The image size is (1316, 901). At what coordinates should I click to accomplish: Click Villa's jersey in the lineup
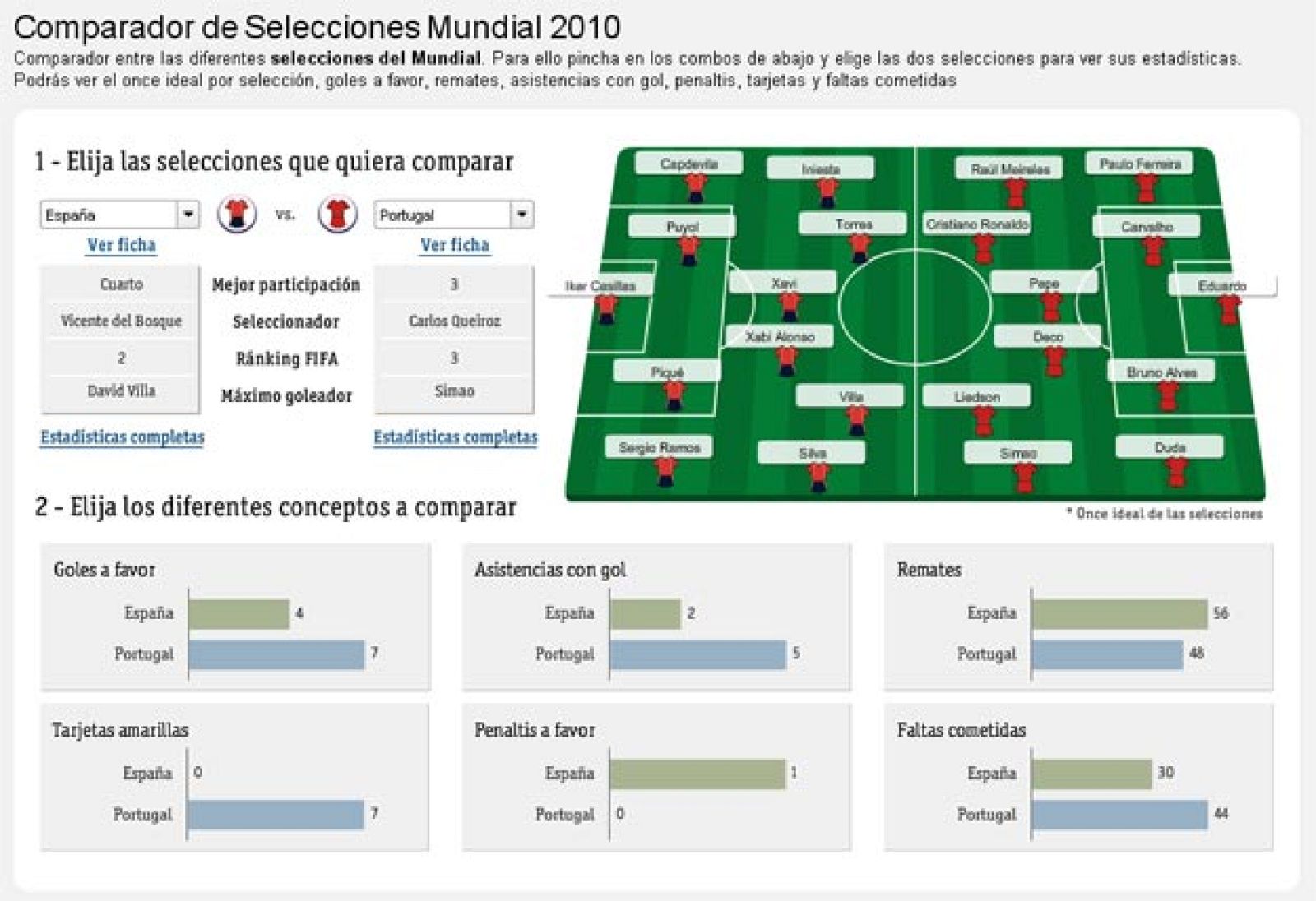[x=855, y=418]
